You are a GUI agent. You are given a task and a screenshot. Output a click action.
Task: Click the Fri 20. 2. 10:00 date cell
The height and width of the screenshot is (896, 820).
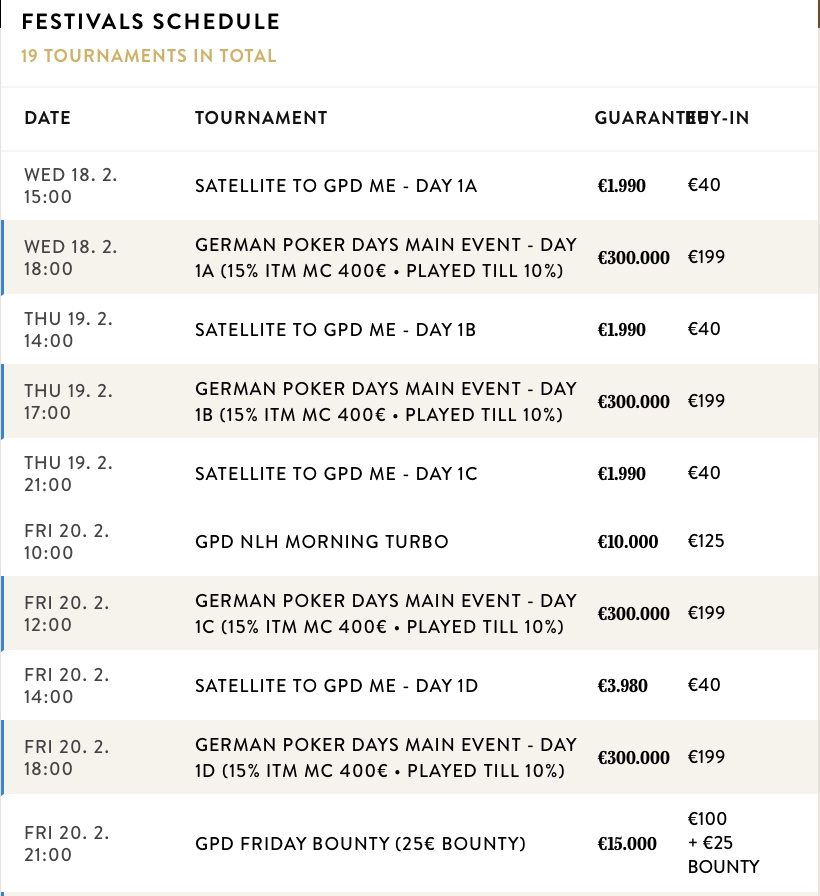tap(67, 541)
